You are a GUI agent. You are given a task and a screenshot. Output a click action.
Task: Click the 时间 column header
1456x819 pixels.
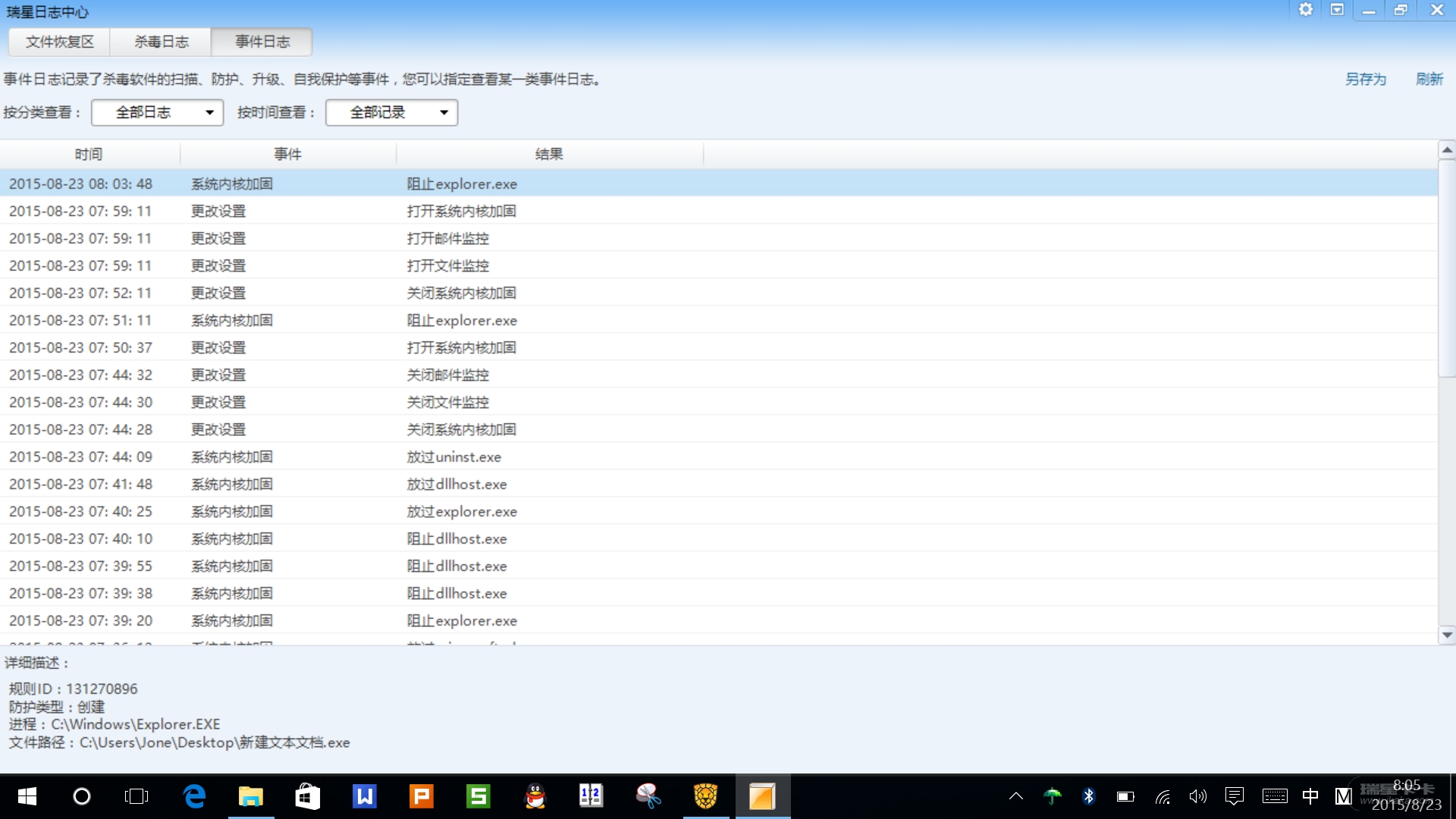coord(89,154)
